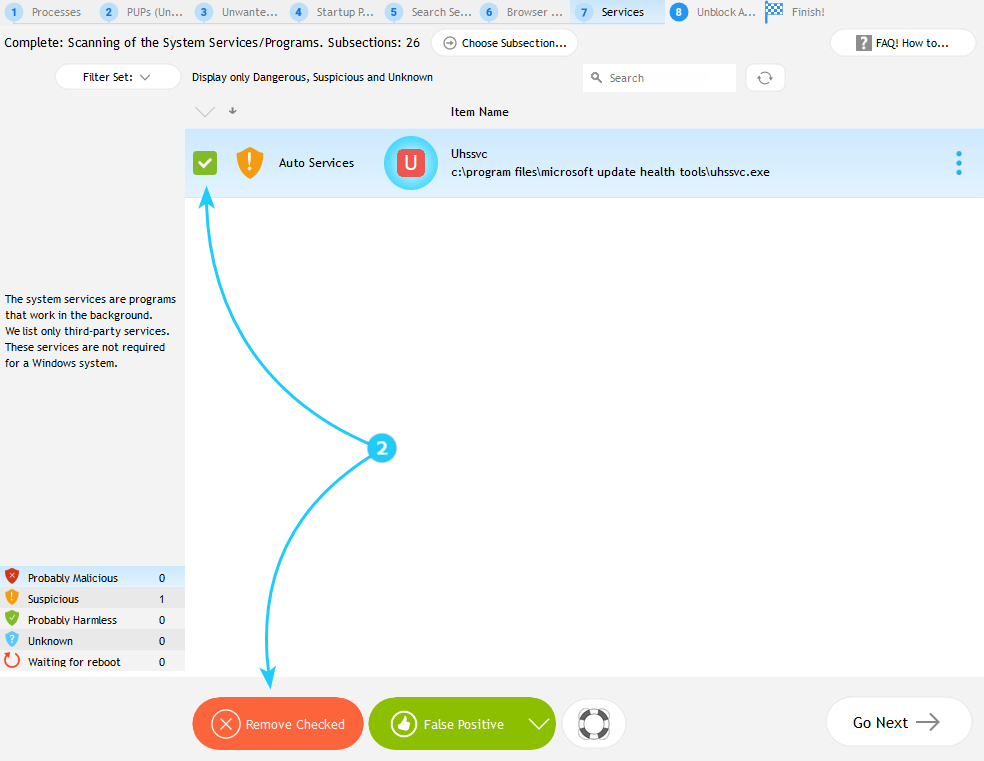This screenshot has height=761, width=984.
Task: Click the sort arrow in list header
Action: click(233, 111)
